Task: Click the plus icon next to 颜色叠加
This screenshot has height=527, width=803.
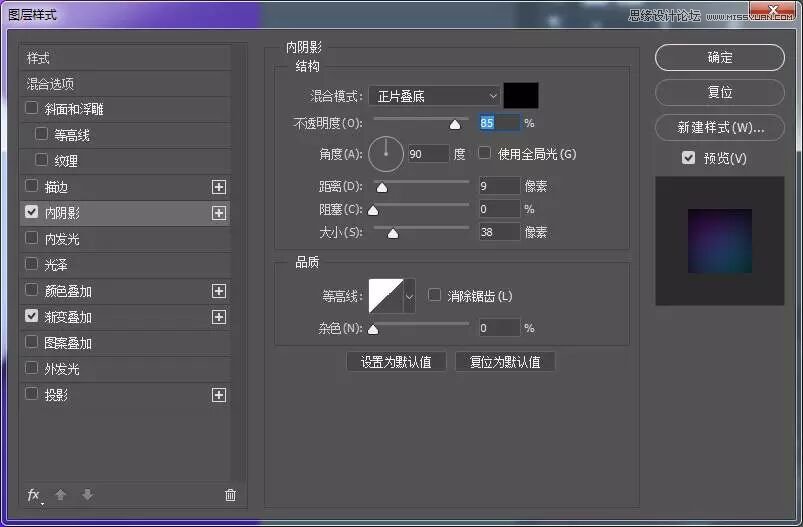Action: click(x=219, y=291)
